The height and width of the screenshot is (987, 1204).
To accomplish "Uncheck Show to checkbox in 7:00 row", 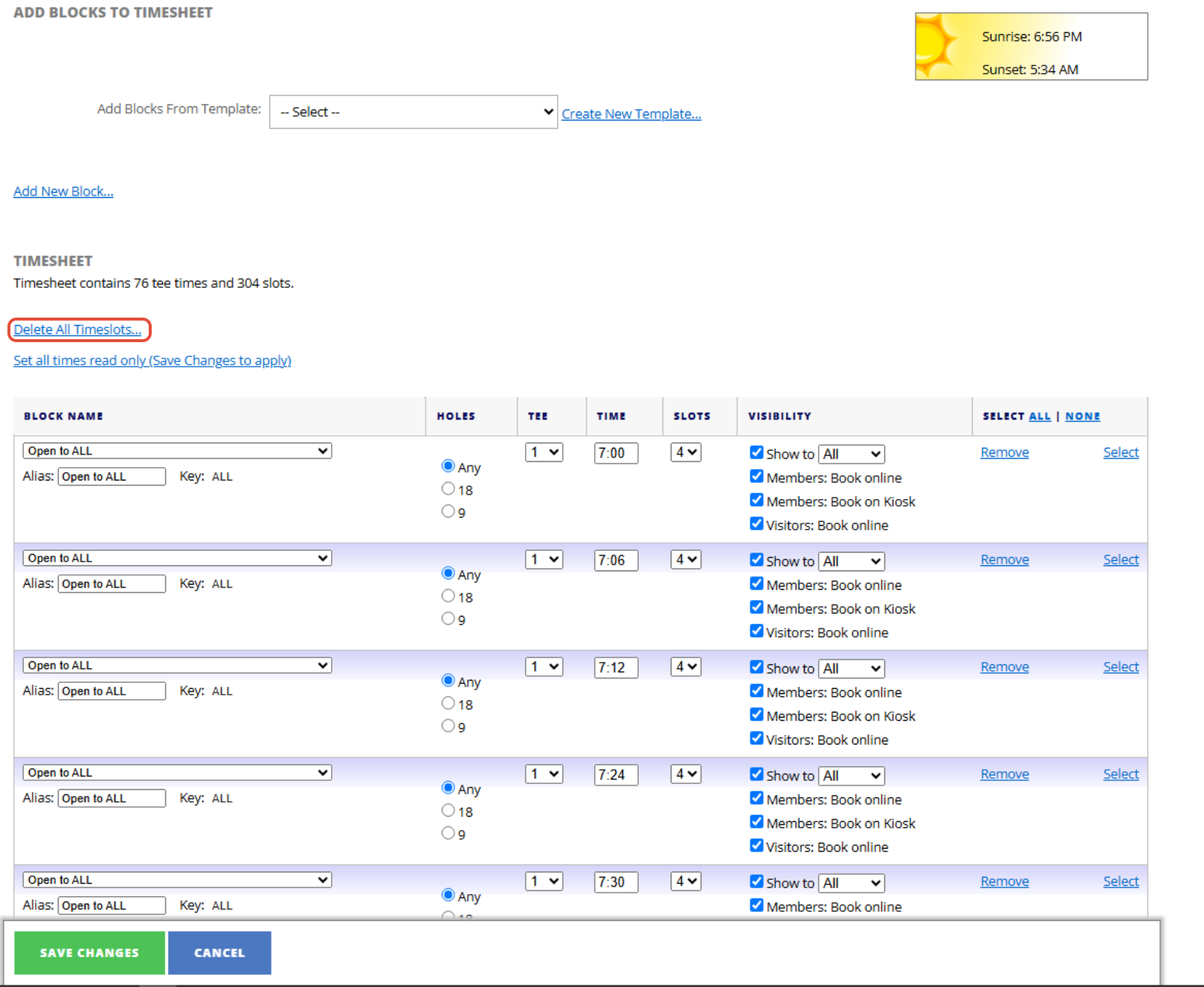I will 756,452.
